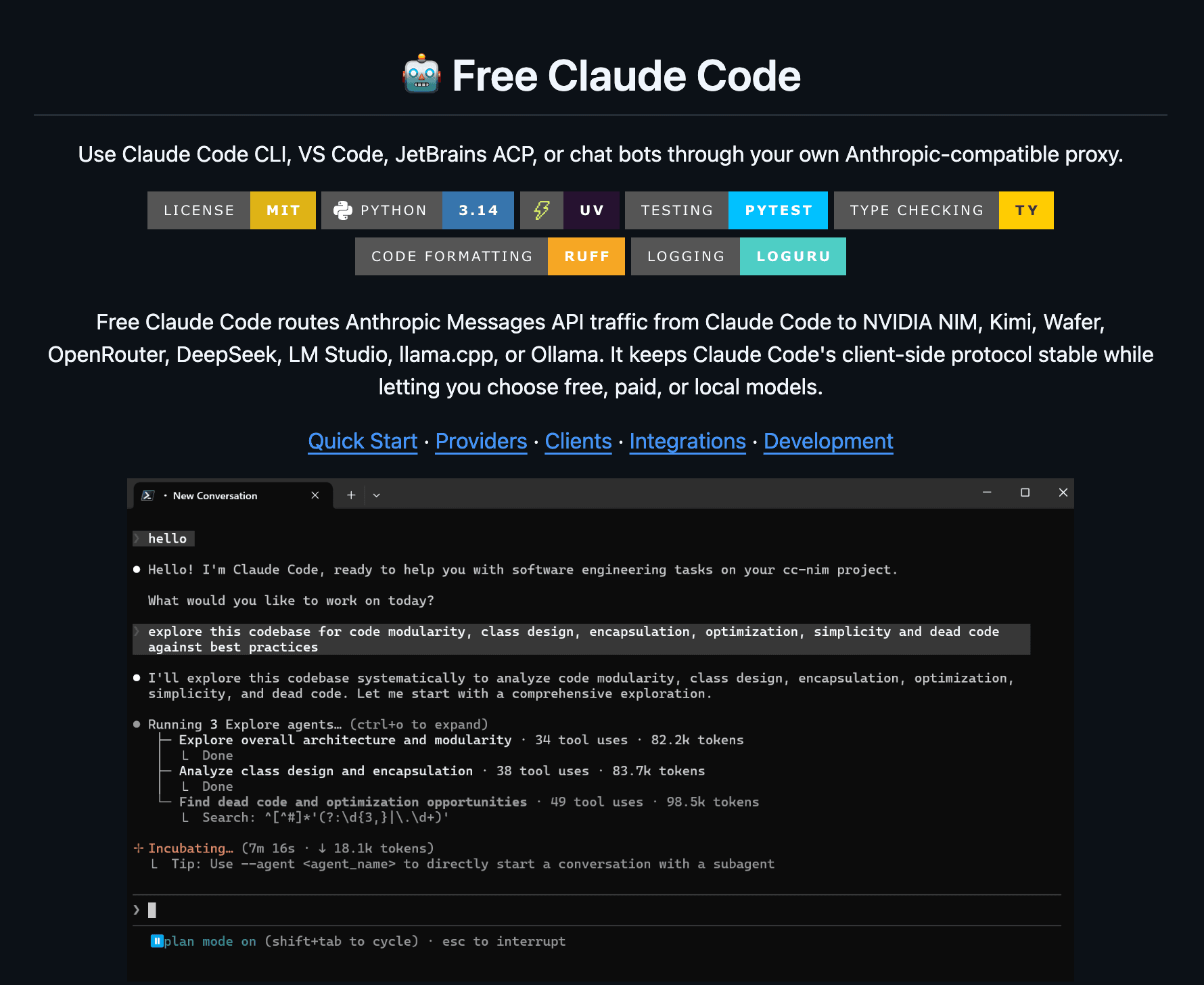Click the terminal screenshot image
This screenshot has height=985, width=1204.
point(601,730)
